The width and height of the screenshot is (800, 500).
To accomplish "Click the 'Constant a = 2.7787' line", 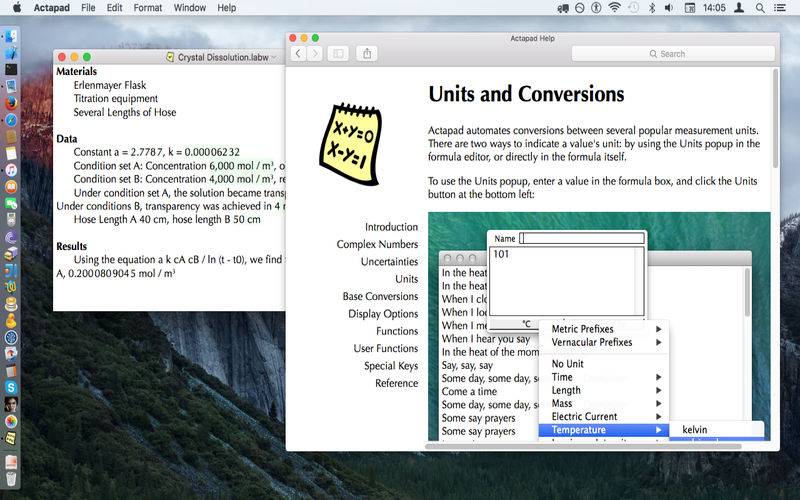I will 157,152.
